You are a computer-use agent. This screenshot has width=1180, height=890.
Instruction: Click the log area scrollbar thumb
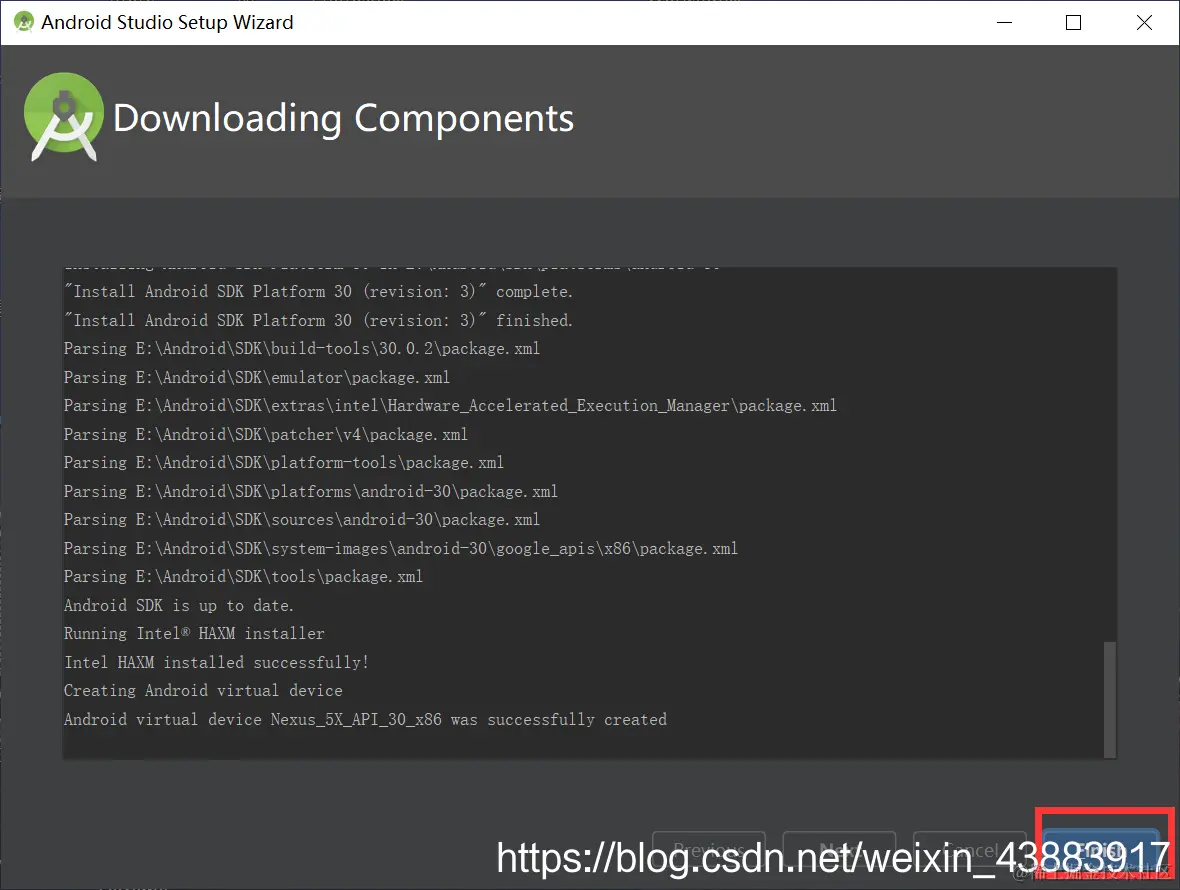pyautogui.click(x=1109, y=700)
